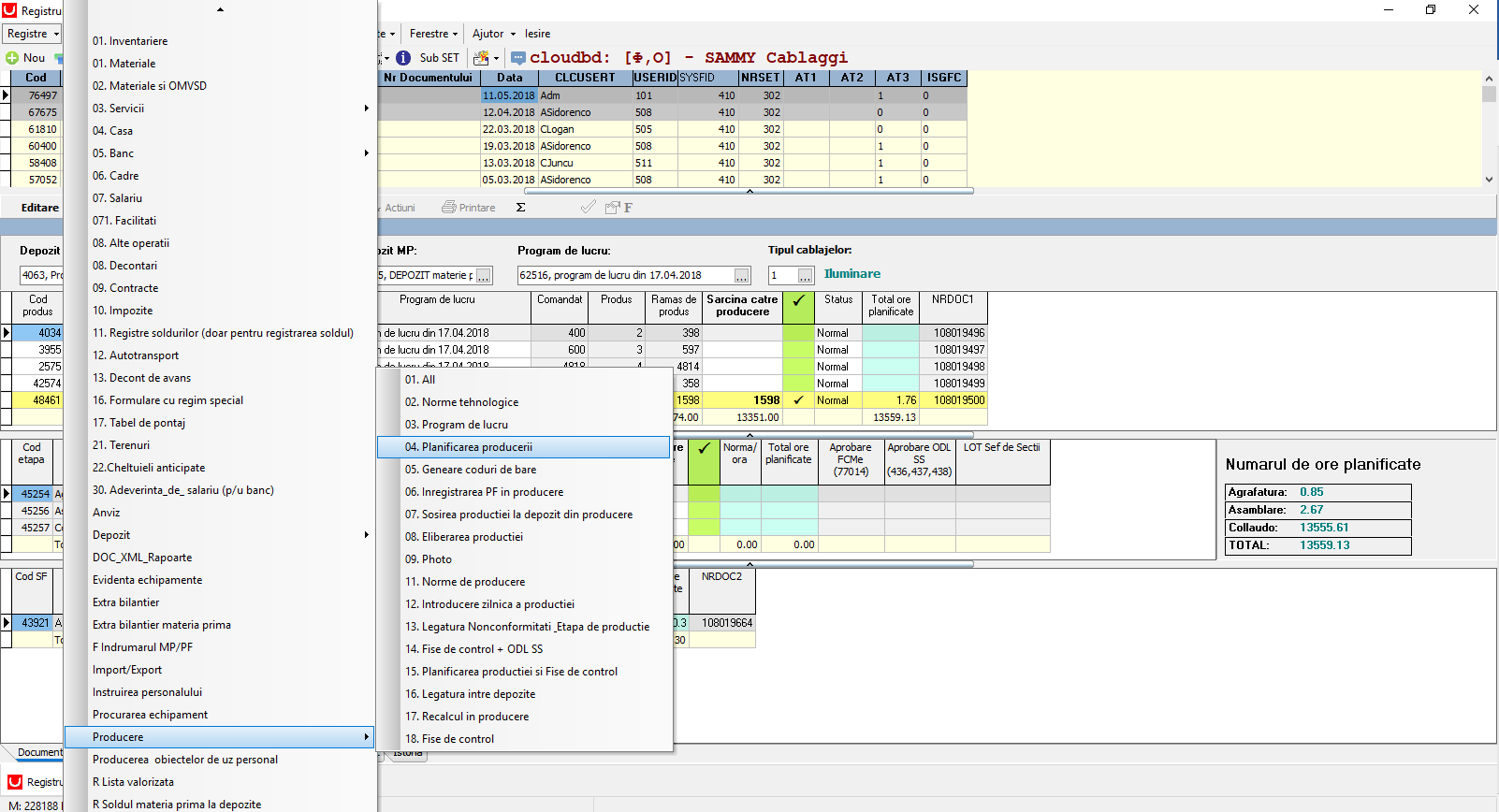Image resolution: width=1499 pixels, height=812 pixels.
Task: Click the taskbar Registru icon at bottom left
Action: click(x=15, y=782)
